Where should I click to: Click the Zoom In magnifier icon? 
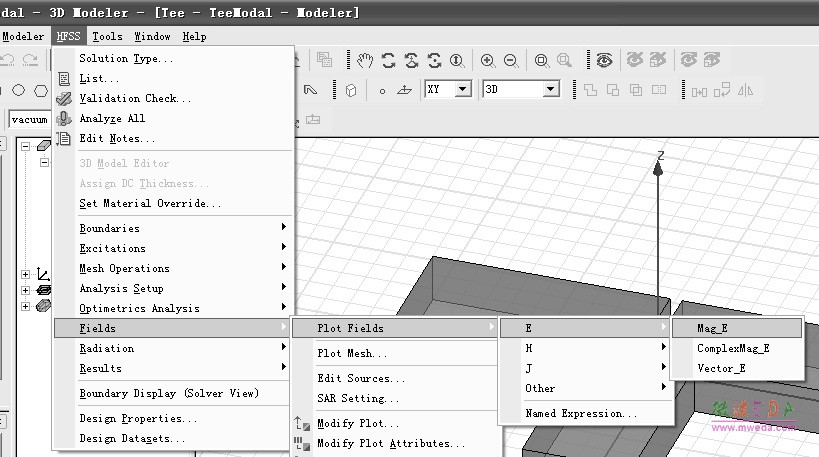[x=488, y=61]
